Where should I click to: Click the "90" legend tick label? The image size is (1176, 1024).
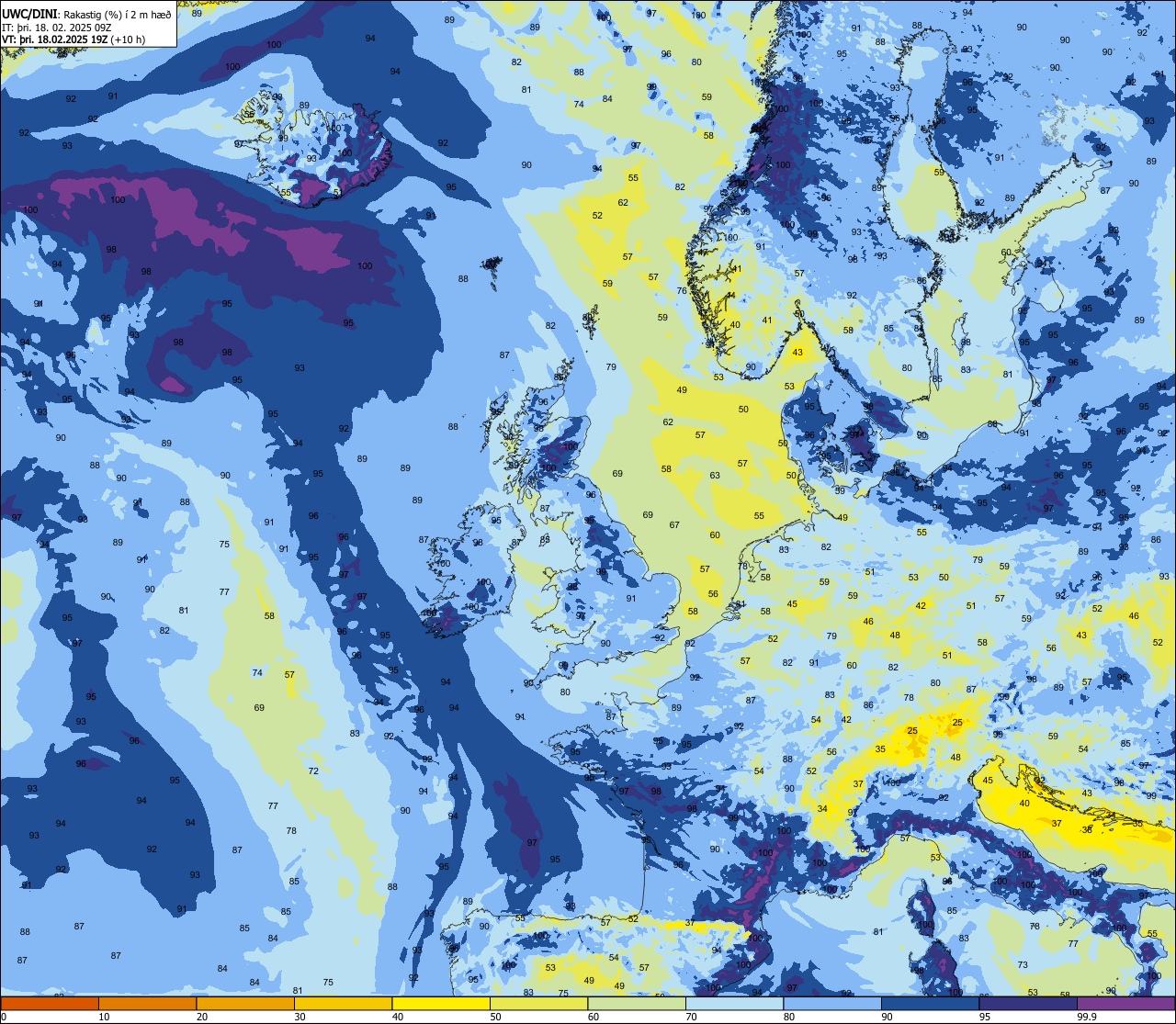(x=888, y=1017)
